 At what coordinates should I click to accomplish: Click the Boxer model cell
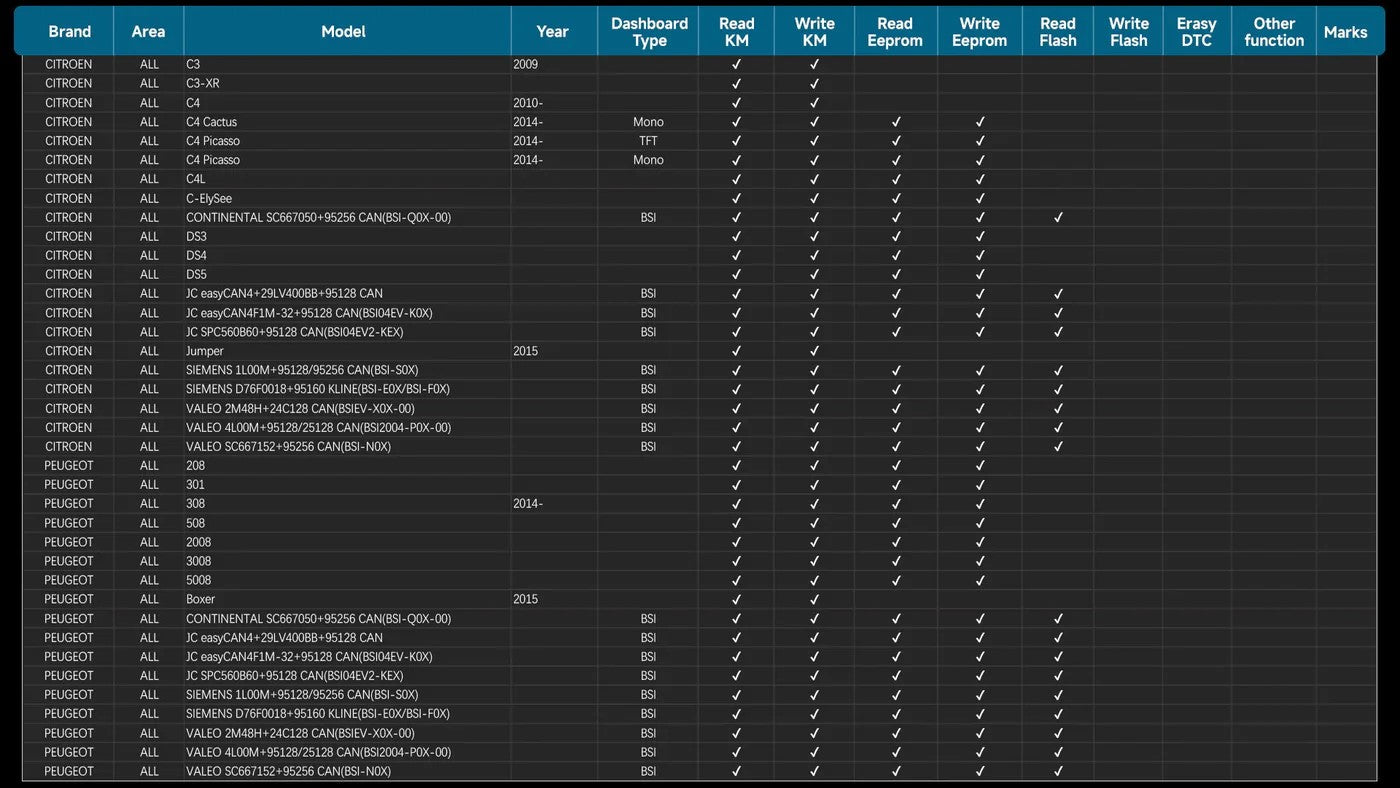[x=347, y=599]
